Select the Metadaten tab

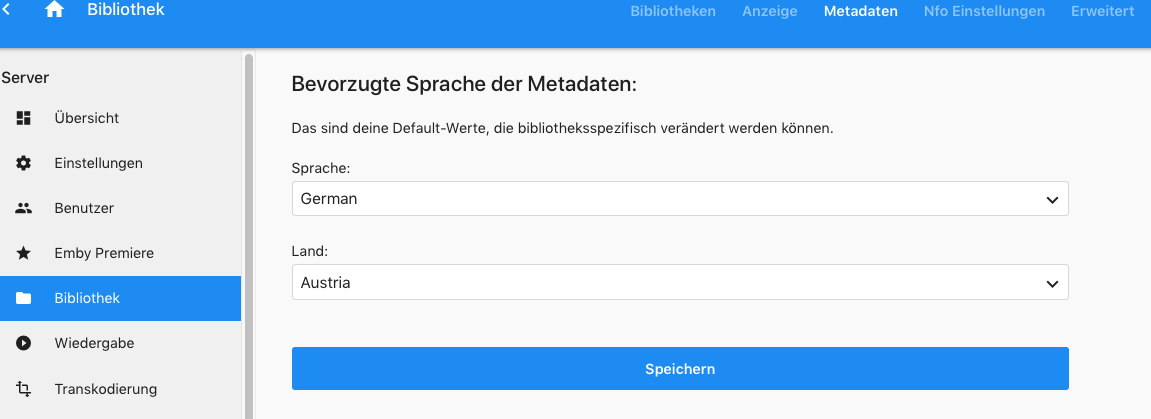click(x=860, y=11)
